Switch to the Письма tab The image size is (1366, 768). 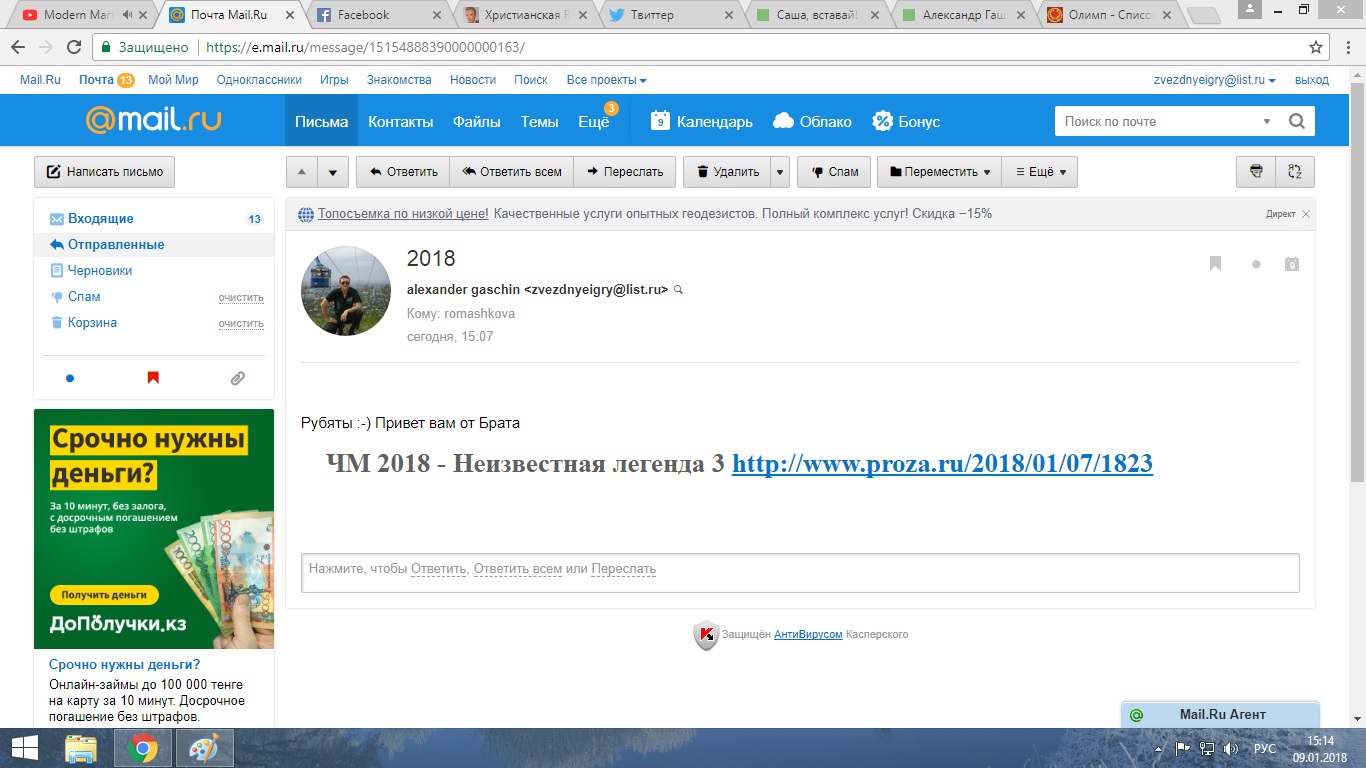pos(321,121)
